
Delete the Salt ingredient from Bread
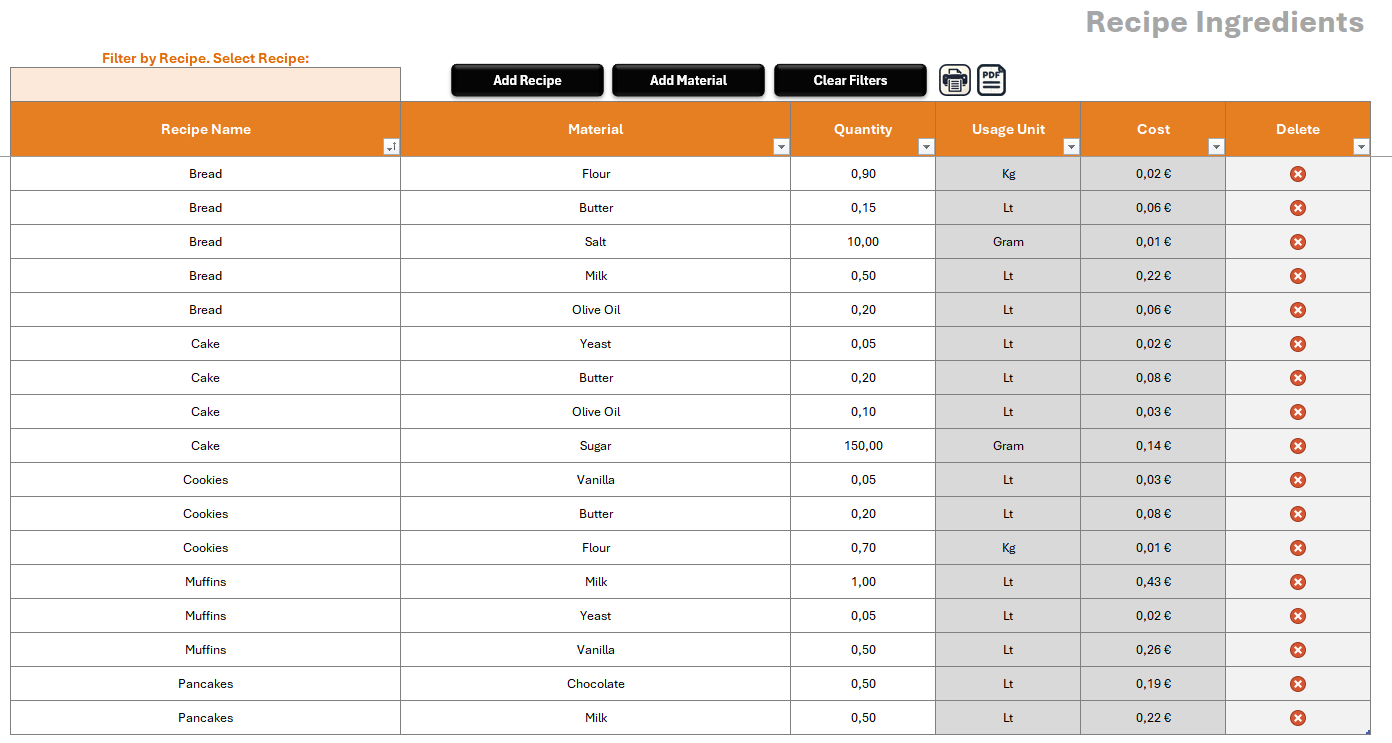1298,241
